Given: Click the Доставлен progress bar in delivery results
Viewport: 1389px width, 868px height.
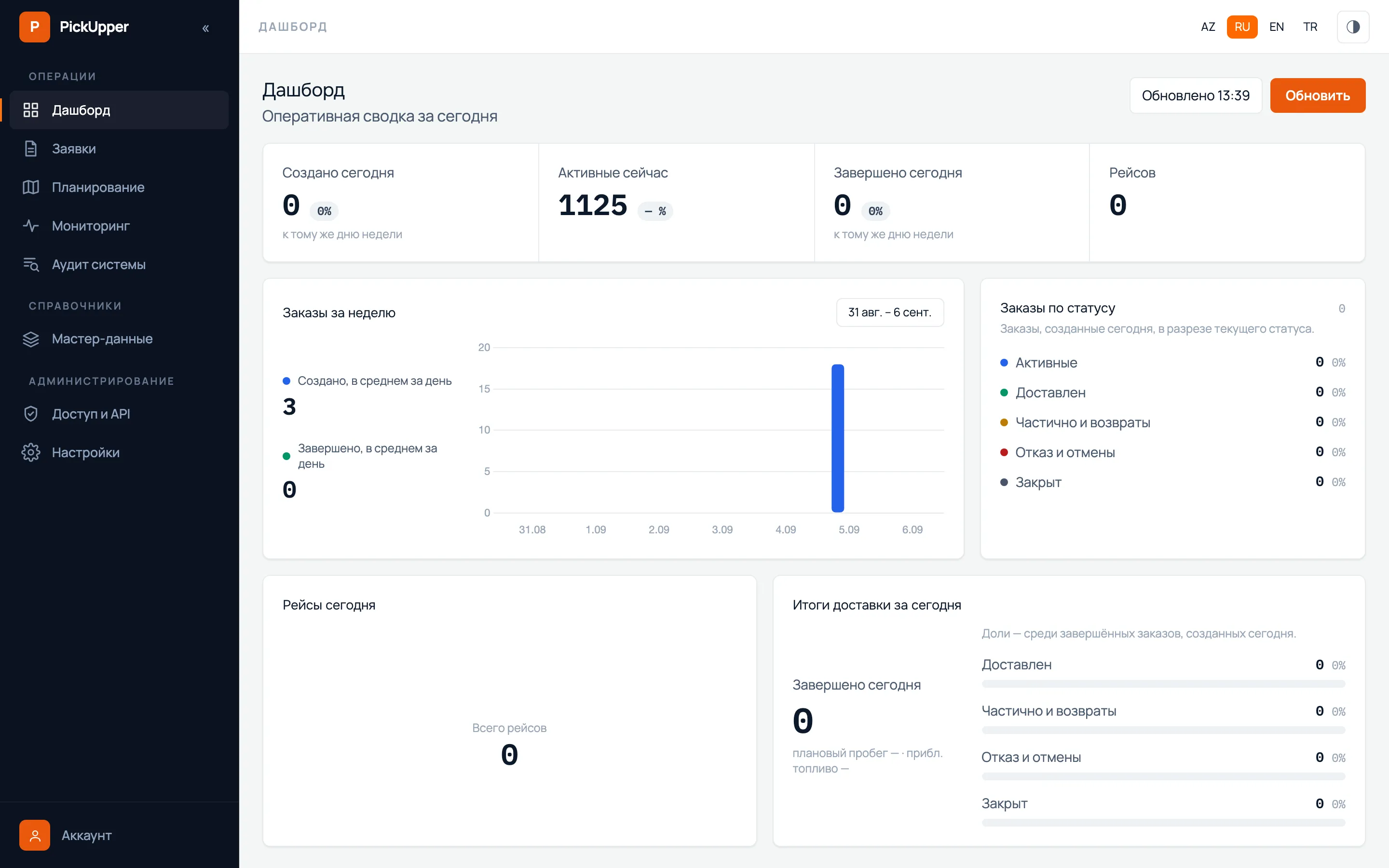Looking at the screenshot, I should coord(1163,684).
